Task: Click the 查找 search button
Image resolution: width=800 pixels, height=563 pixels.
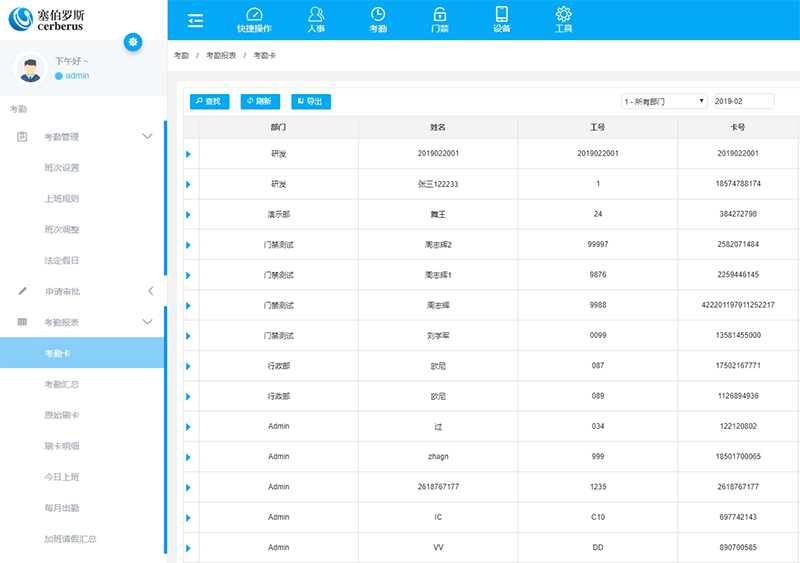Action: click(210, 101)
